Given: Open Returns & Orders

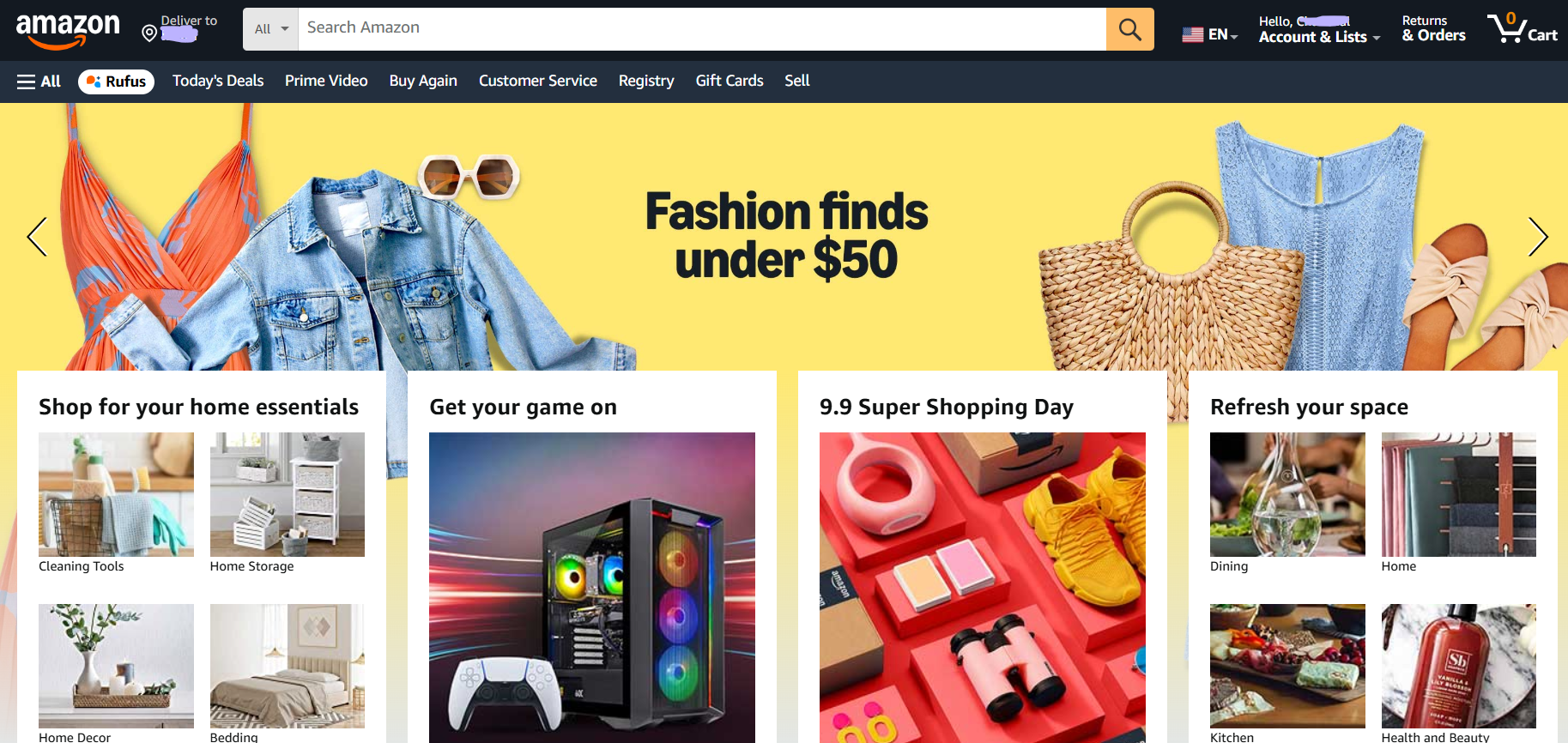Looking at the screenshot, I should 1433,29.
